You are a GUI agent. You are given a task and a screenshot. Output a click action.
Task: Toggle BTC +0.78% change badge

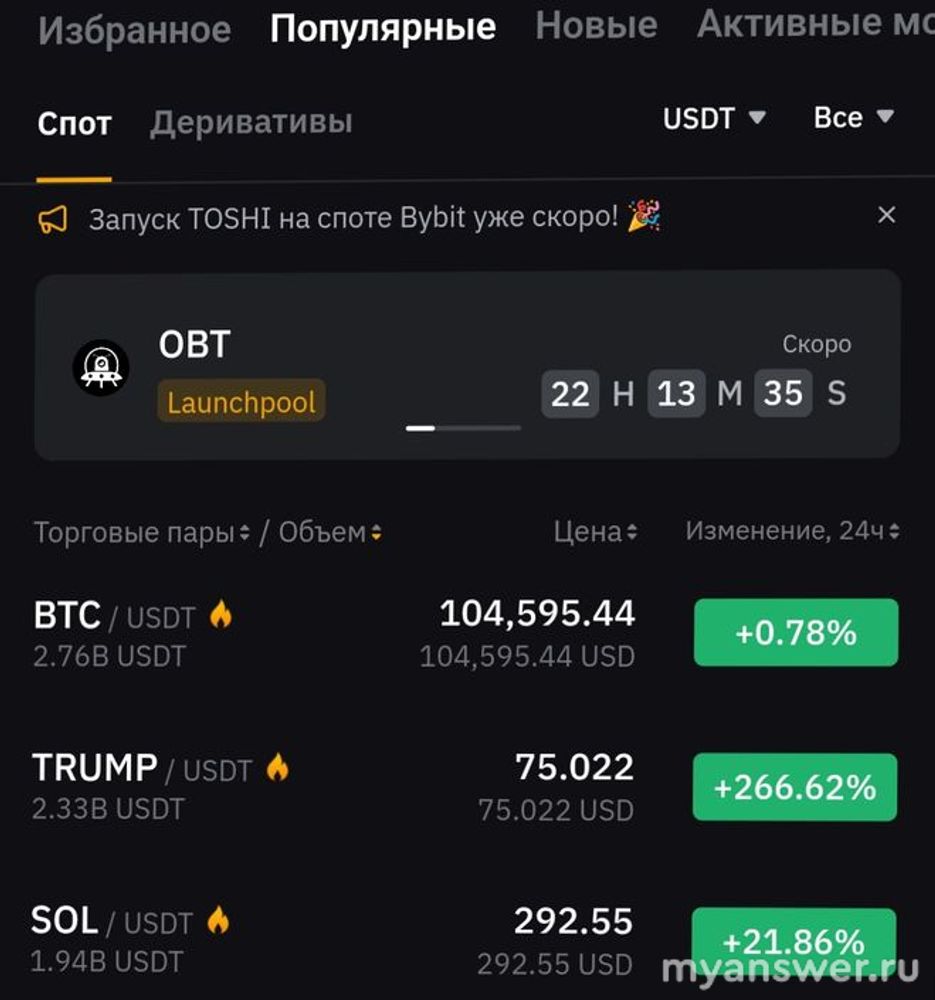[x=796, y=633]
